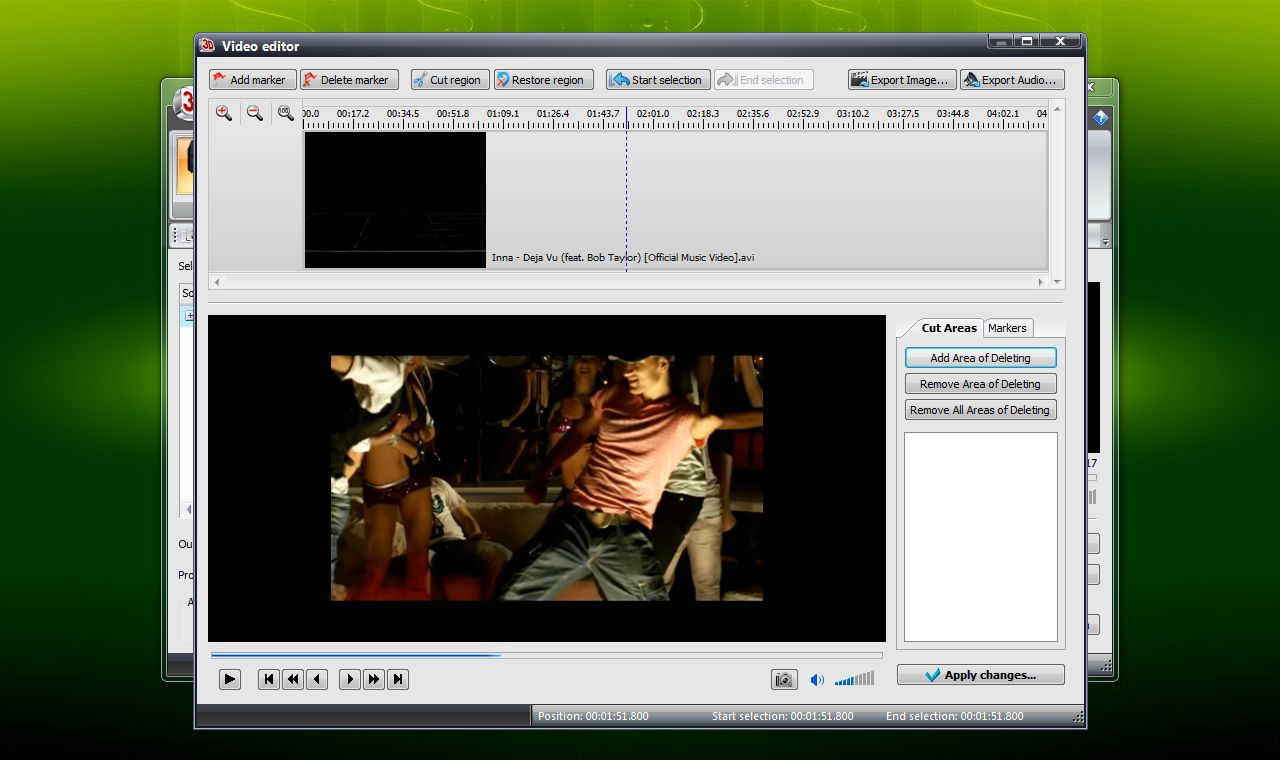Step back one frame

point(317,679)
